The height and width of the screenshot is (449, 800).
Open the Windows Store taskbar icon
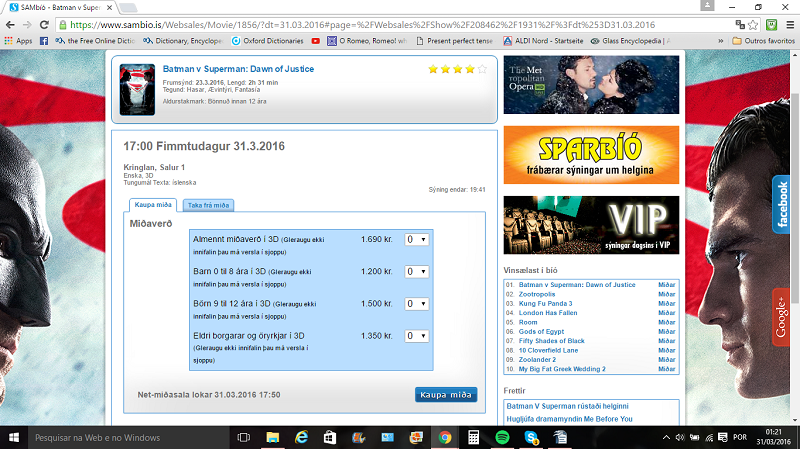pyautogui.click(x=330, y=438)
